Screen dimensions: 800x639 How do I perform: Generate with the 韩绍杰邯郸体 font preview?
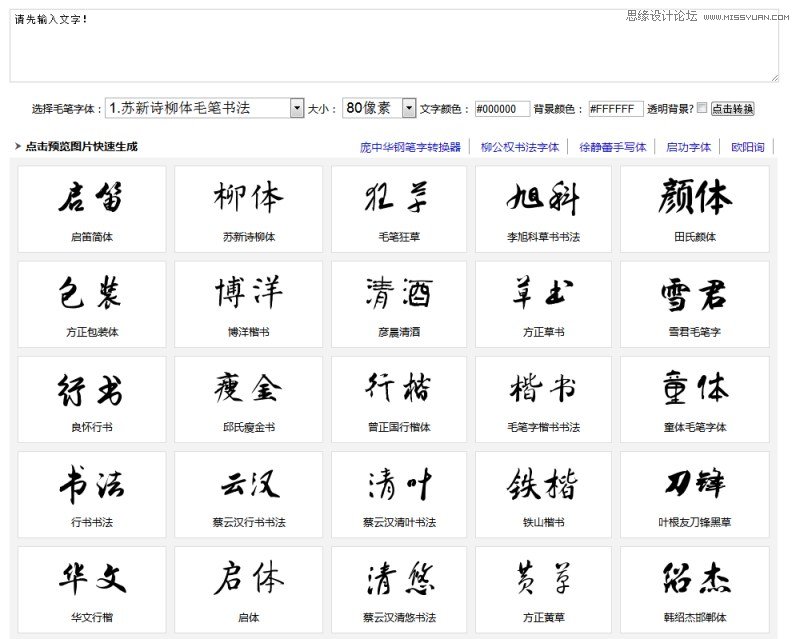pos(695,590)
